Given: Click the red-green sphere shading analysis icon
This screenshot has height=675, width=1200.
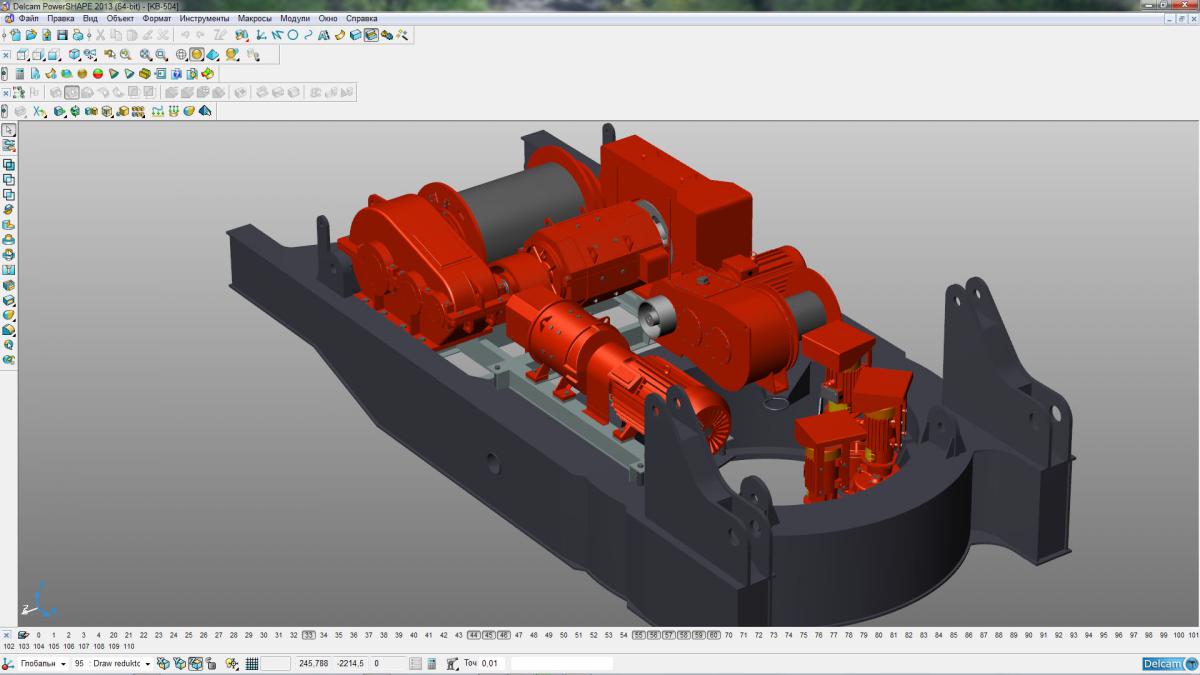Looking at the screenshot, I should pyautogui.click(x=98, y=74).
